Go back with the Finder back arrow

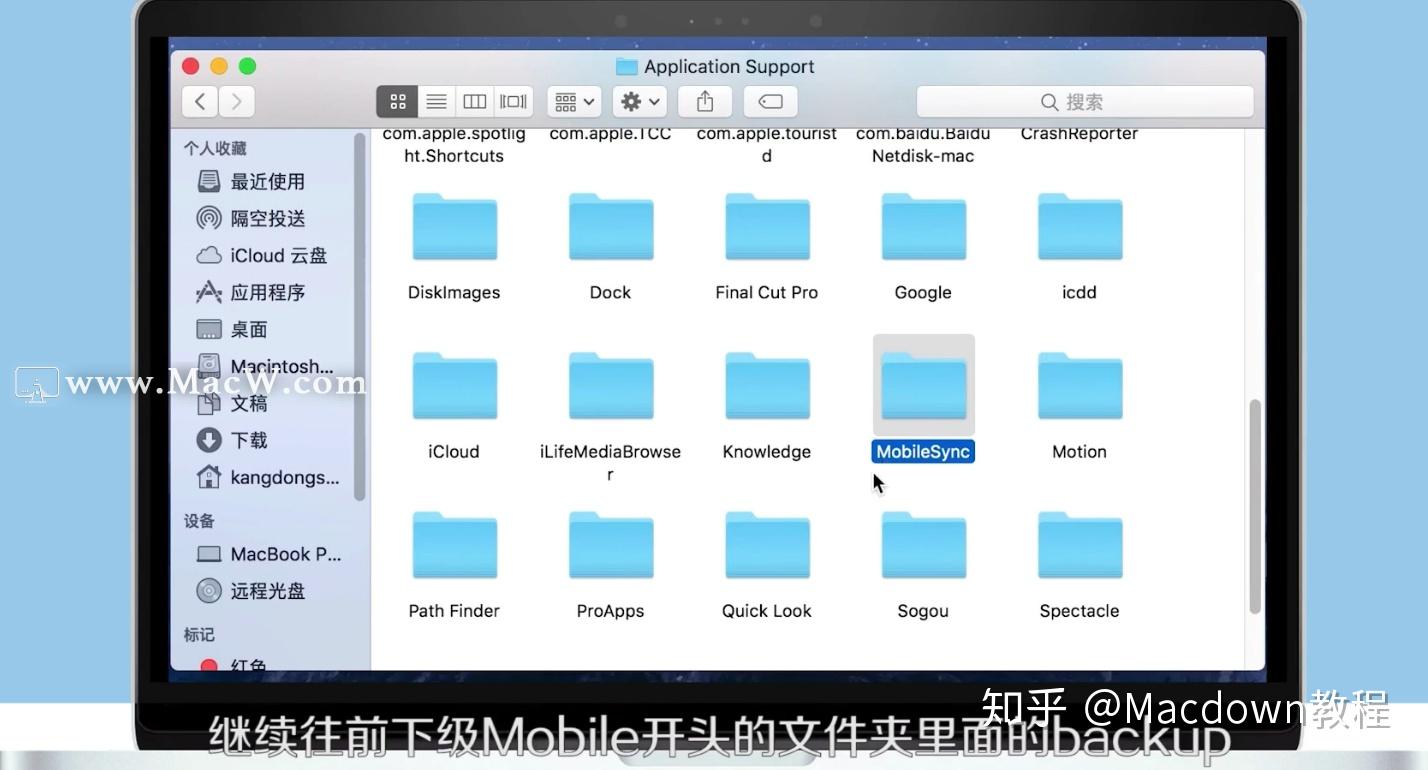[x=200, y=101]
